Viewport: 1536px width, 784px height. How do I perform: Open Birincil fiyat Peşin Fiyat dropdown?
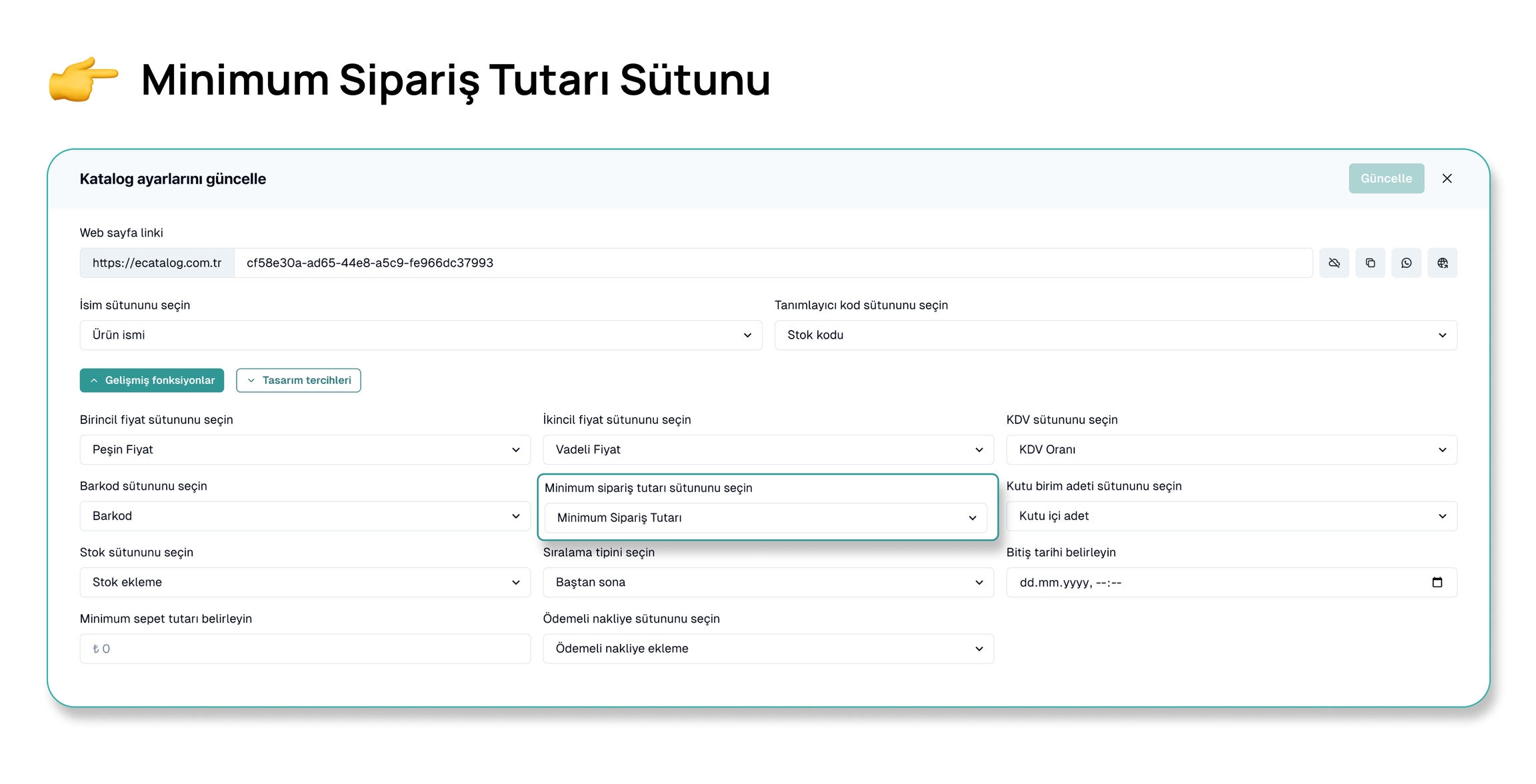click(305, 449)
